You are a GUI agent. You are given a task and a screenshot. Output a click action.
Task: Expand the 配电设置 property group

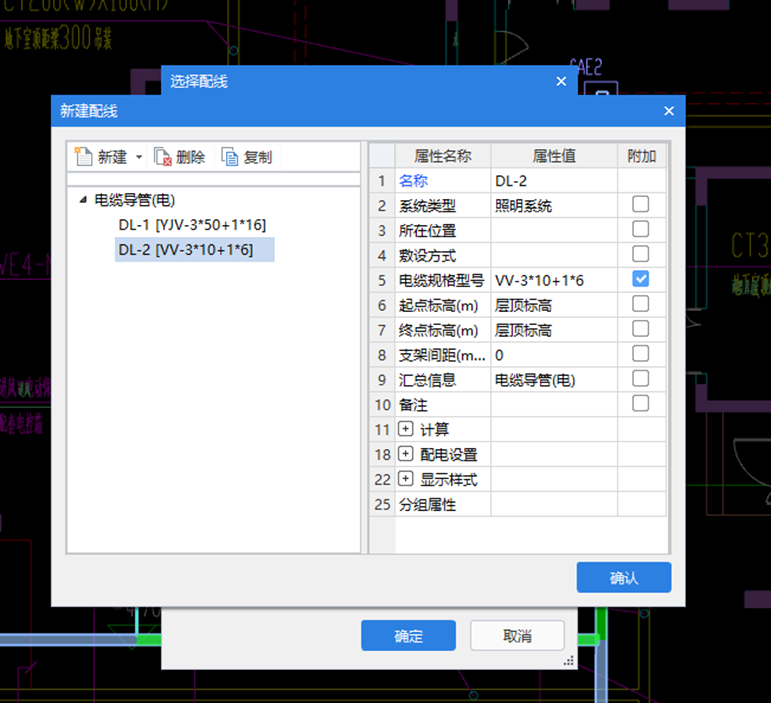pos(406,454)
